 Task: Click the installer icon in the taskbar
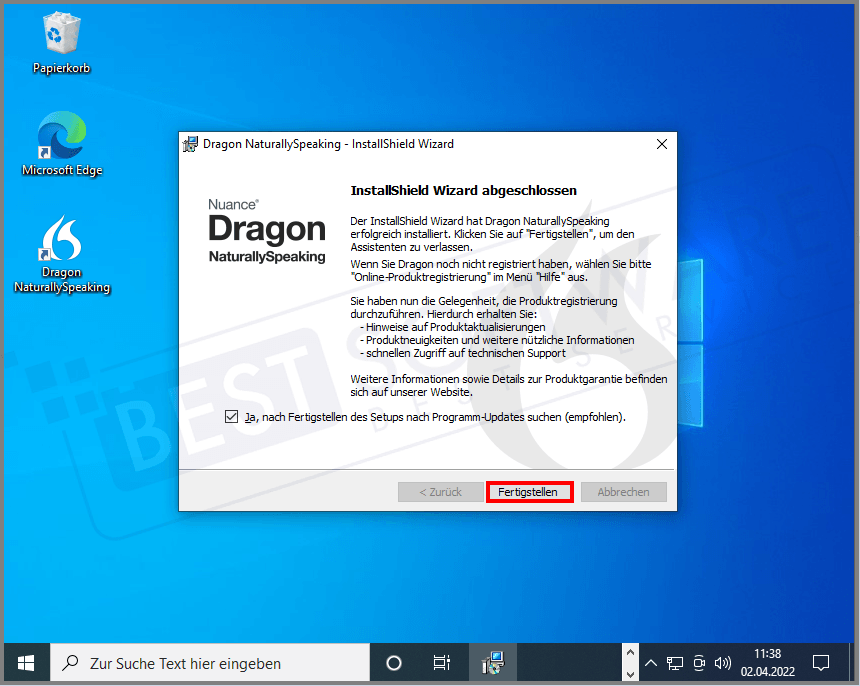tap(492, 663)
